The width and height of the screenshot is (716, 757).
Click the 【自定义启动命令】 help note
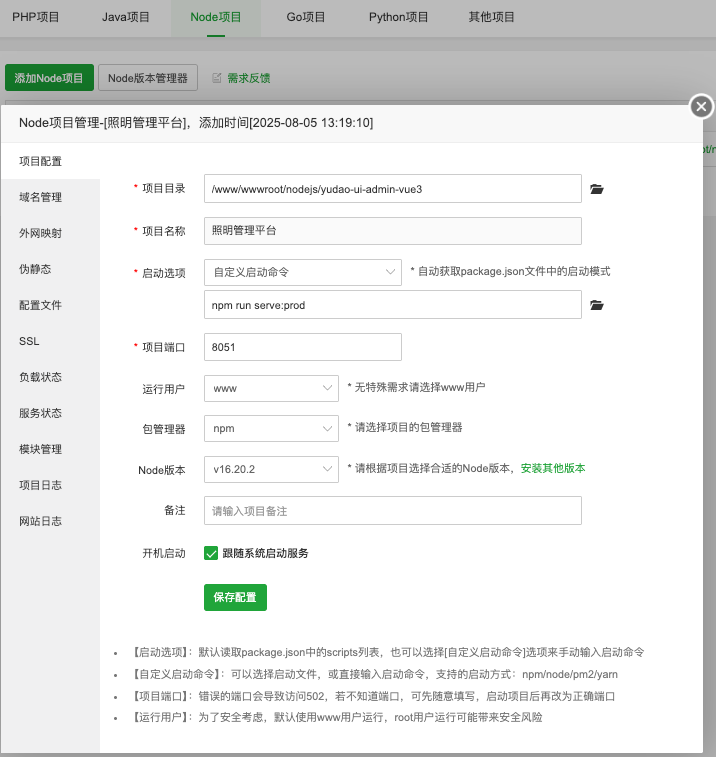click(x=374, y=674)
